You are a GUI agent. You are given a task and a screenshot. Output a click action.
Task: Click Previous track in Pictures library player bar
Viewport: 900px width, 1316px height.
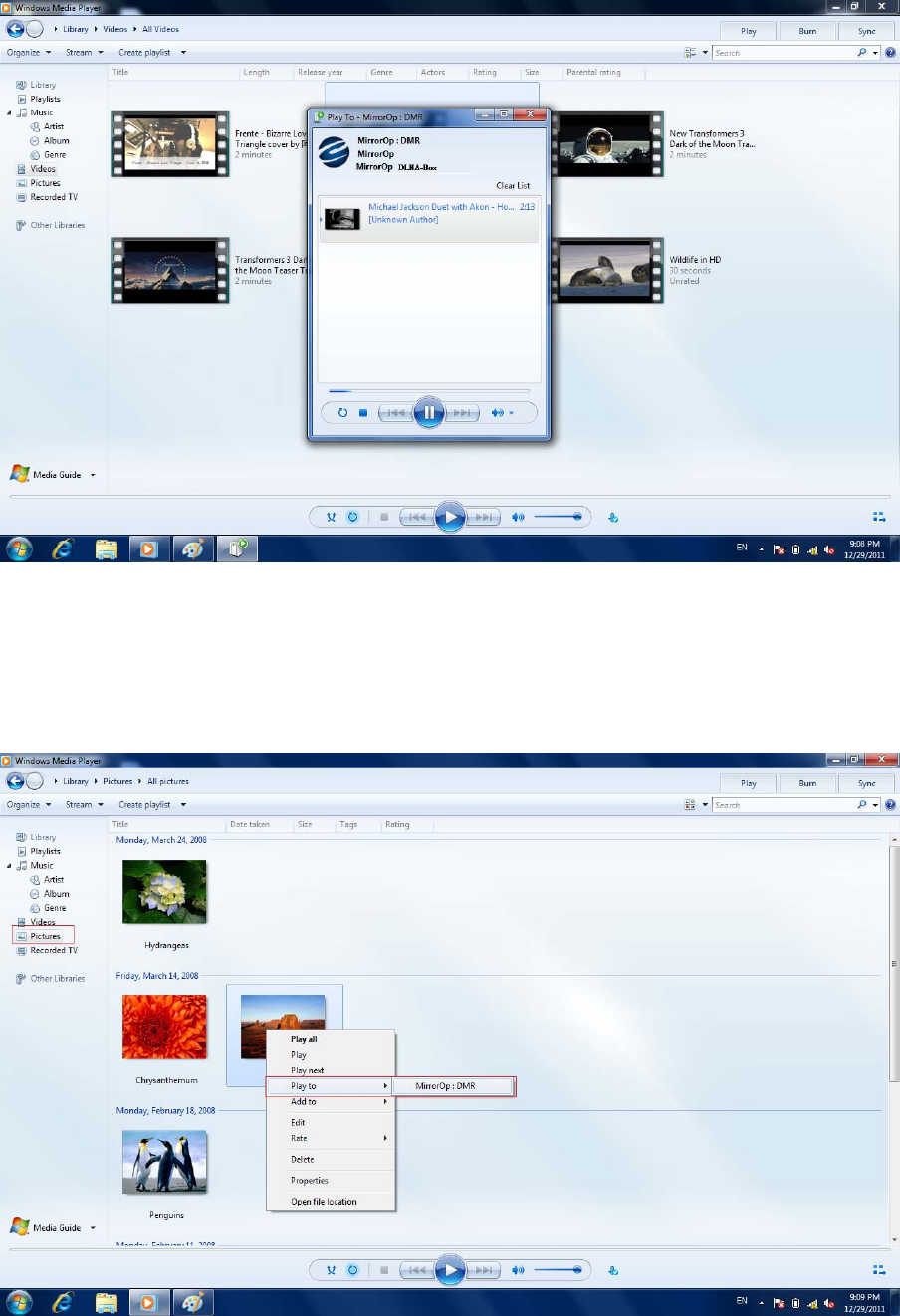click(417, 1269)
